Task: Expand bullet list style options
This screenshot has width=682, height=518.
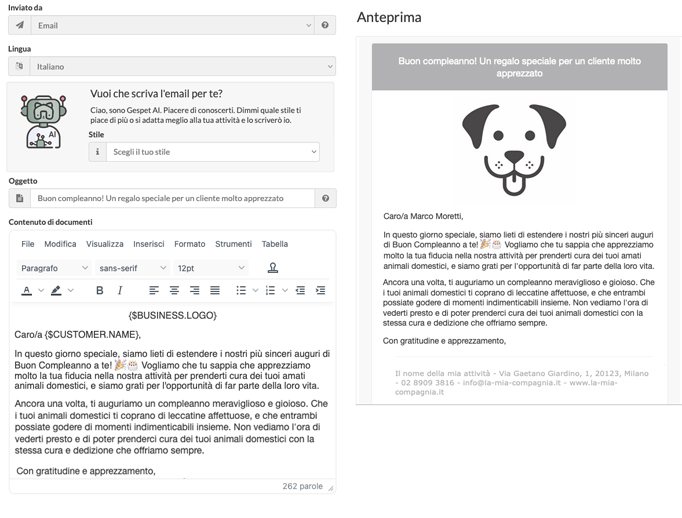Action: click(255, 291)
